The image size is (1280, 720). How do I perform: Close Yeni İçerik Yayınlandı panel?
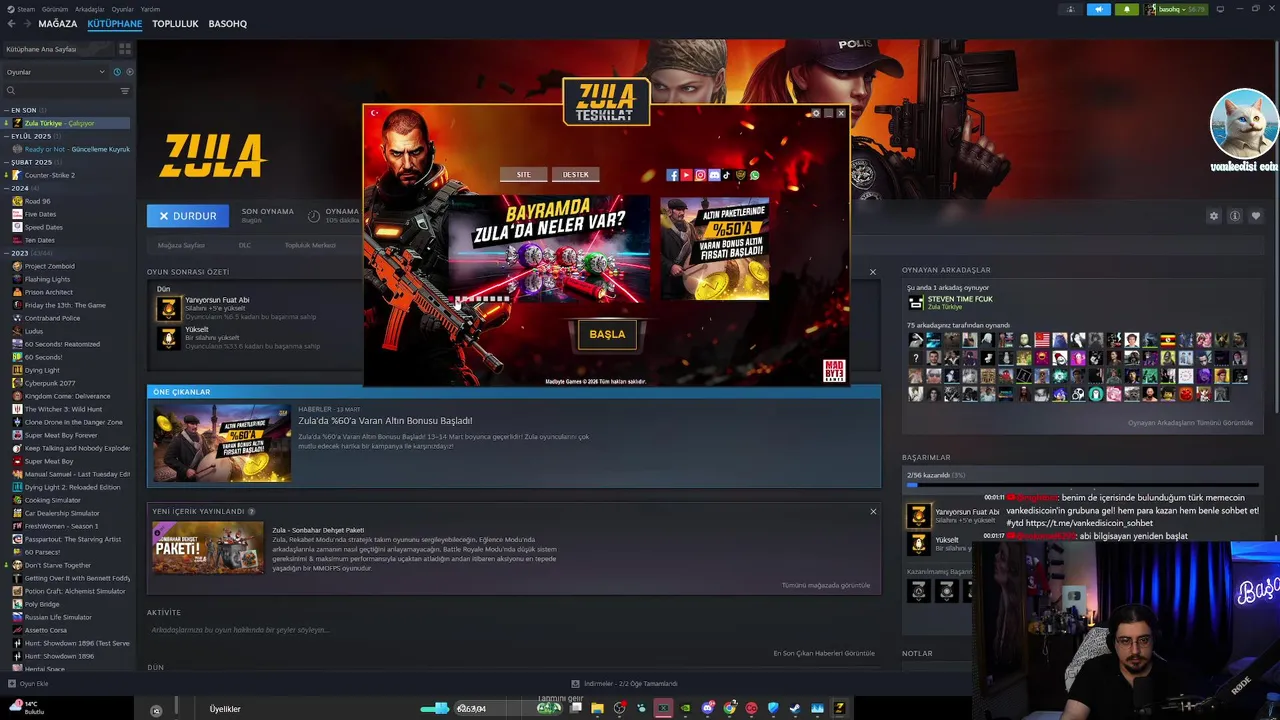pyautogui.click(x=873, y=512)
